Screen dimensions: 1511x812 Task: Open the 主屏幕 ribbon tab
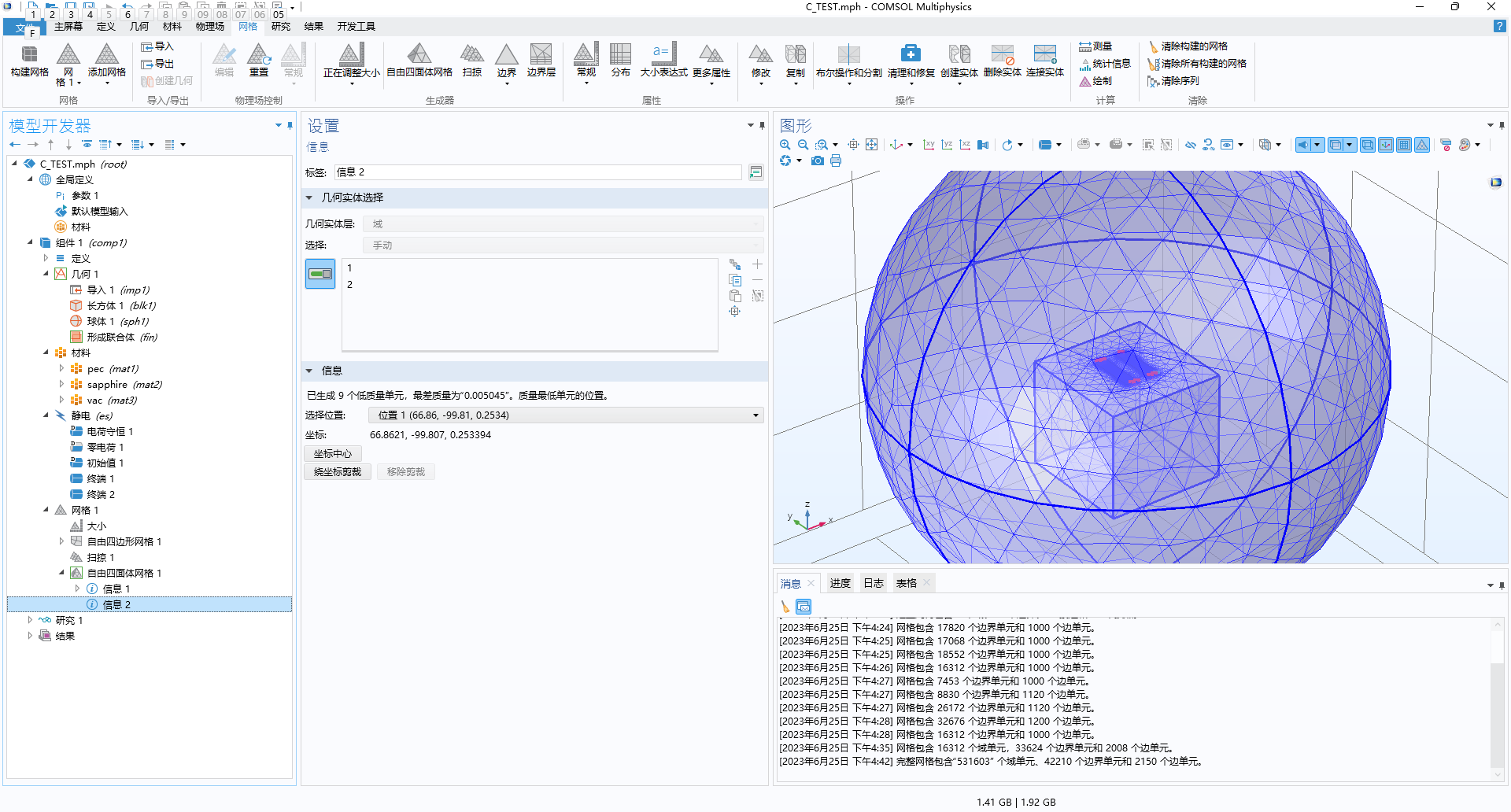click(68, 27)
